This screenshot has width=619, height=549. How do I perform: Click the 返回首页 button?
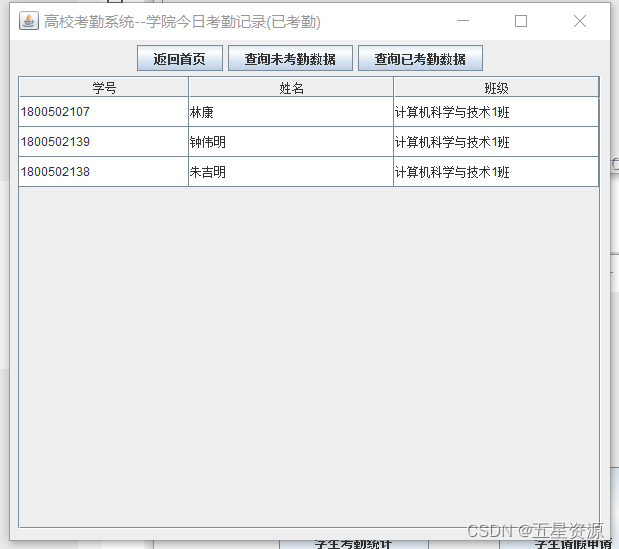[180, 58]
